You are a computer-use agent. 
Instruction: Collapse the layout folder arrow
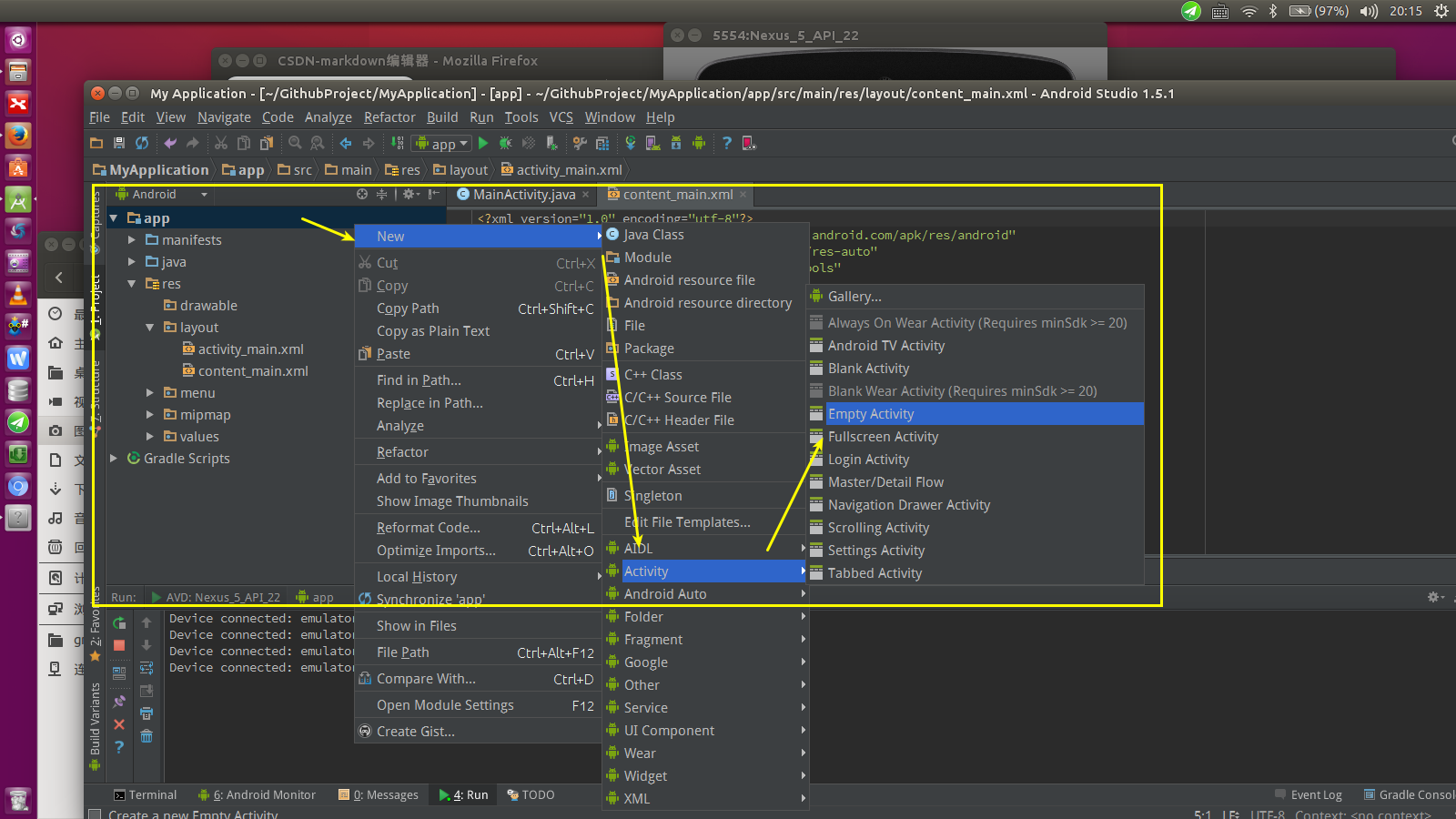(150, 328)
